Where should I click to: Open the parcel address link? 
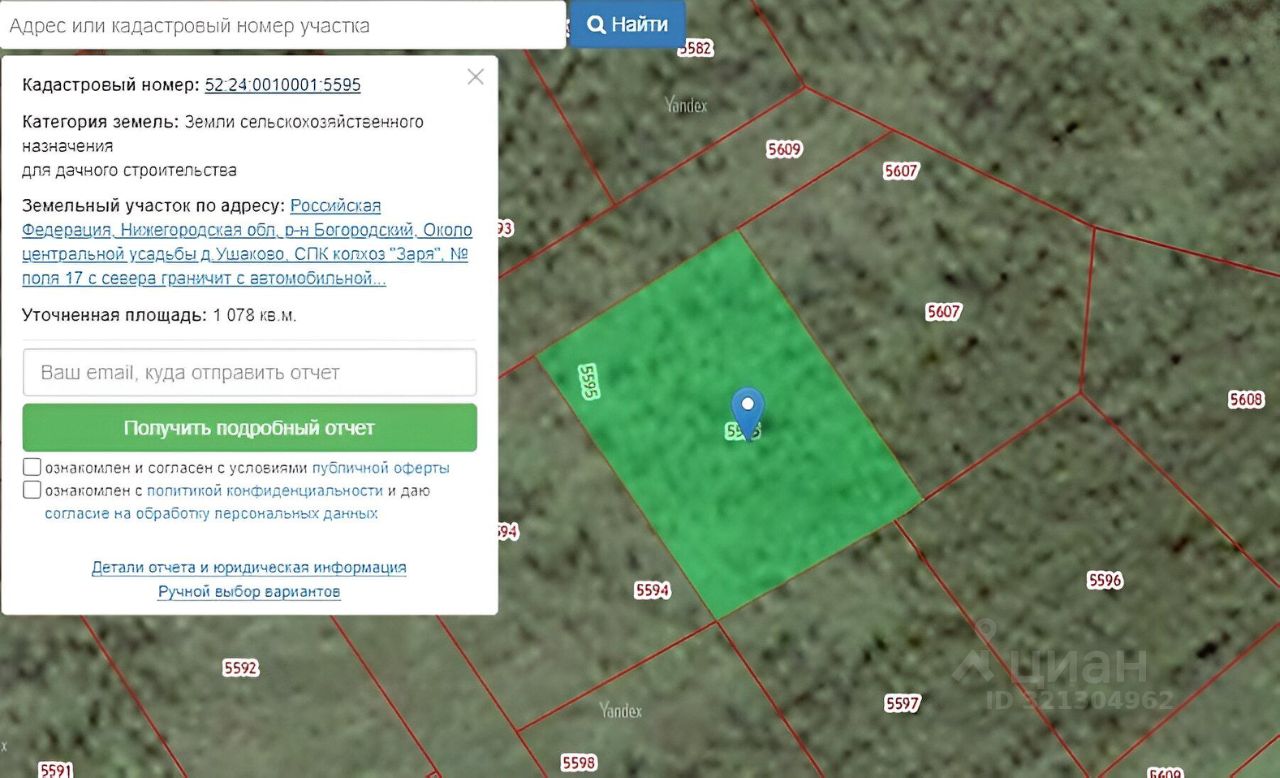[x=246, y=242]
